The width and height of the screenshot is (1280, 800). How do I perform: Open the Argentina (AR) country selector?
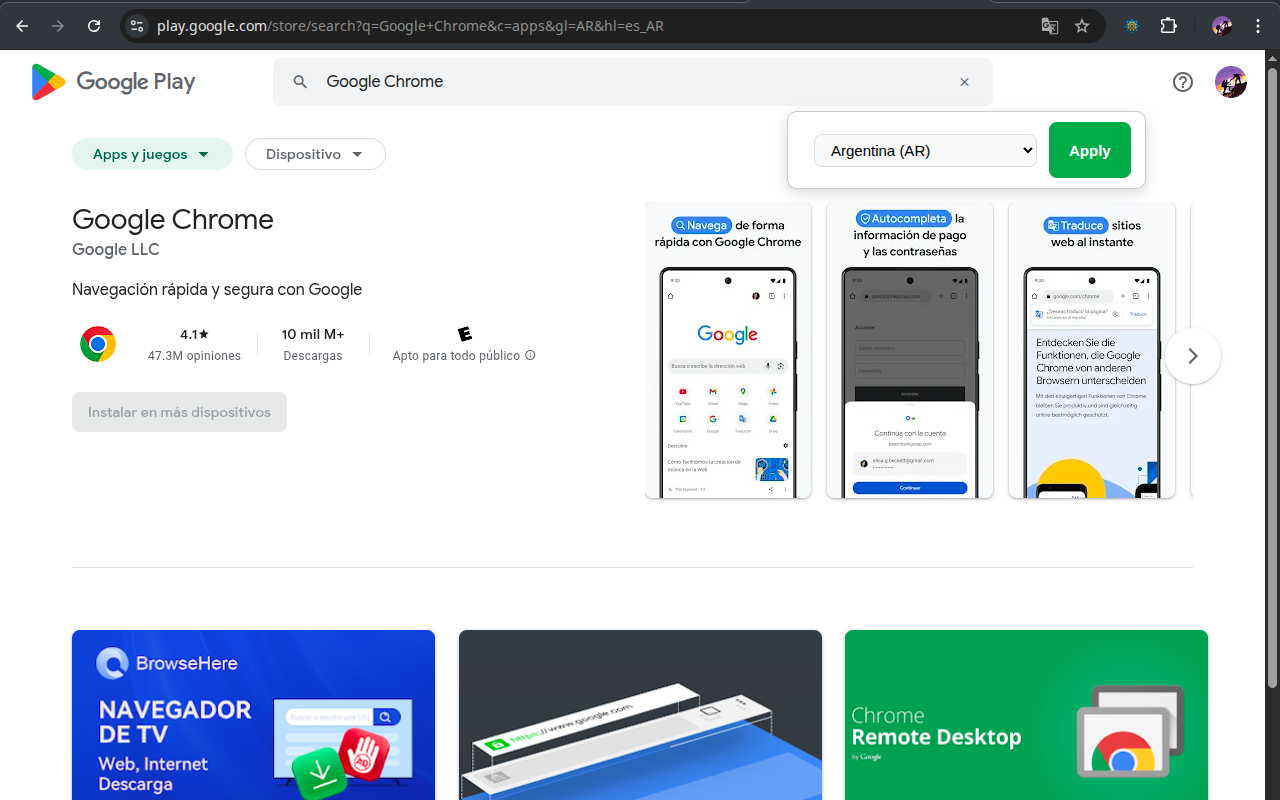coord(925,151)
